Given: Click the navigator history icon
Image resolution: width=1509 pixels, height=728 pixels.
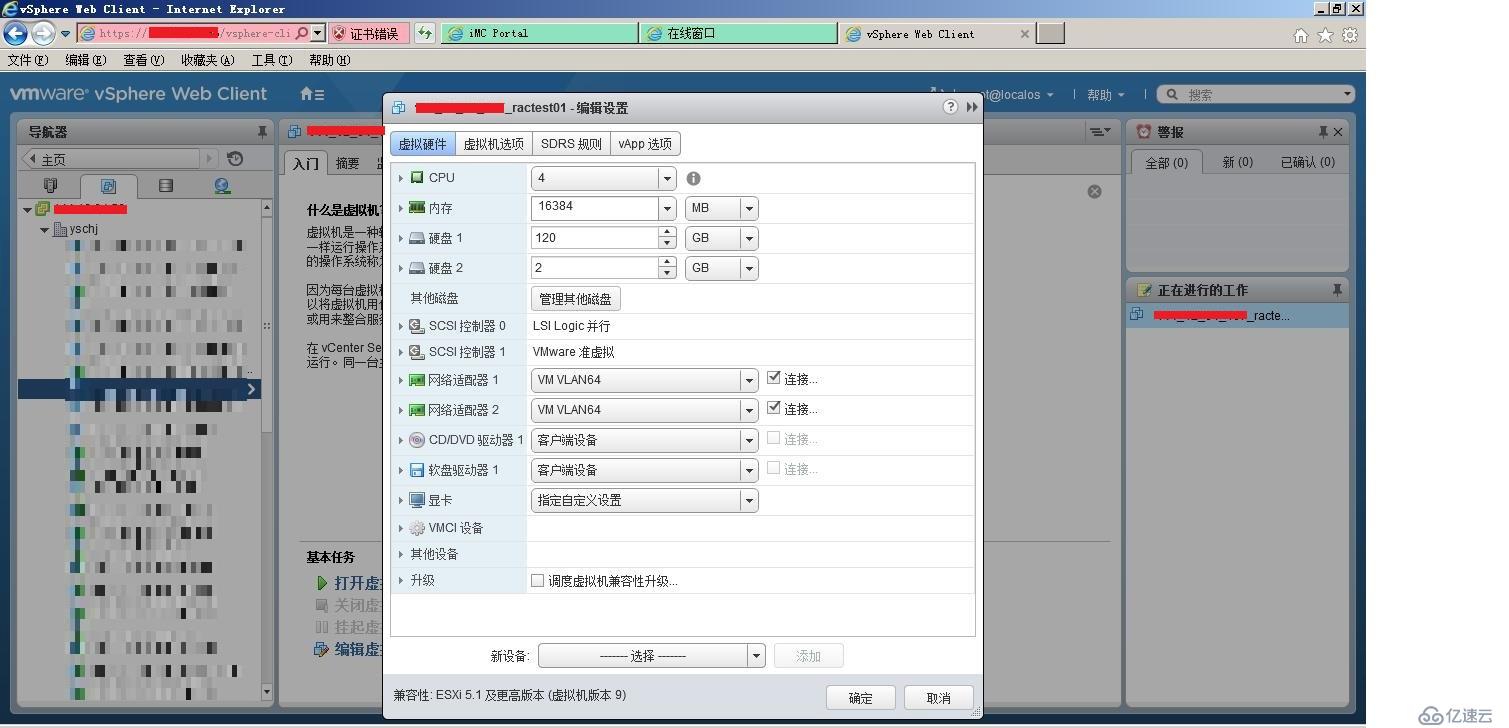Looking at the screenshot, I should click(x=235, y=158).
